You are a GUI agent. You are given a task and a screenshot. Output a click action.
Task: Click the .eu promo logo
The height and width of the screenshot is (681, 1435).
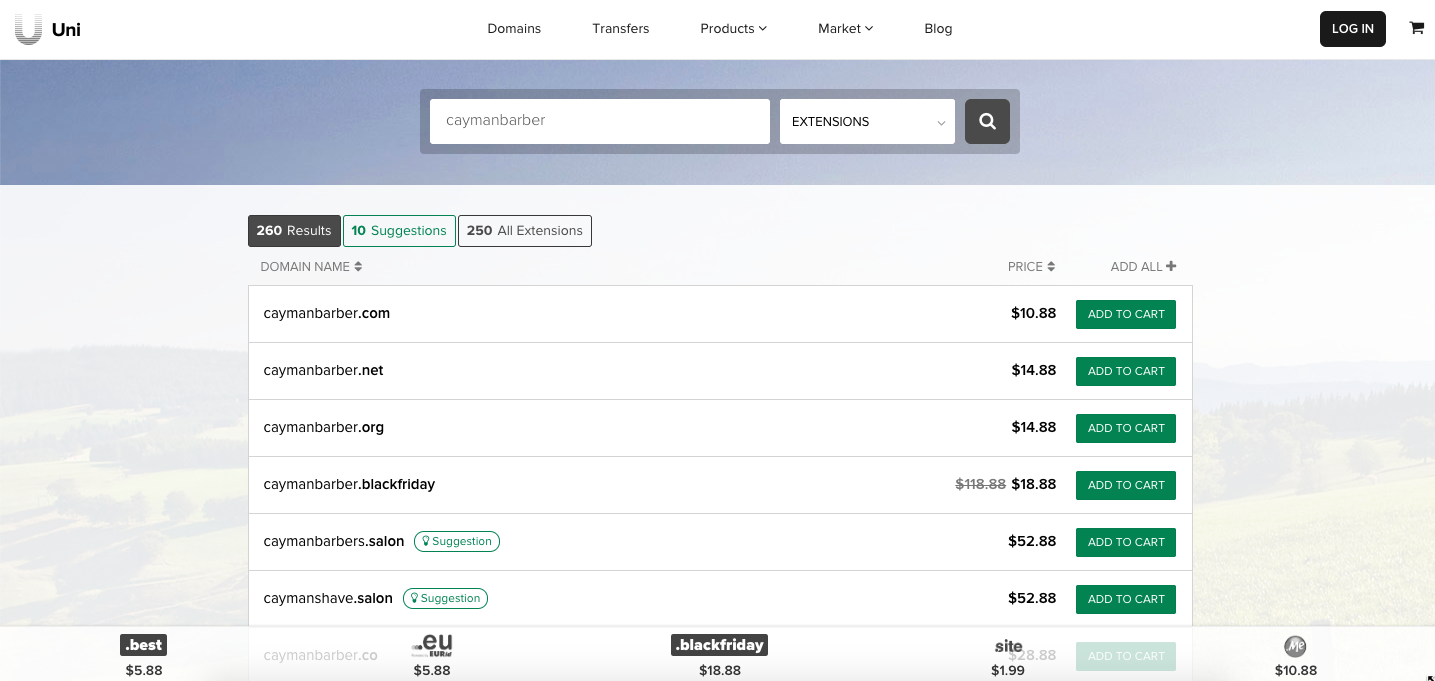tap(432, 645)
